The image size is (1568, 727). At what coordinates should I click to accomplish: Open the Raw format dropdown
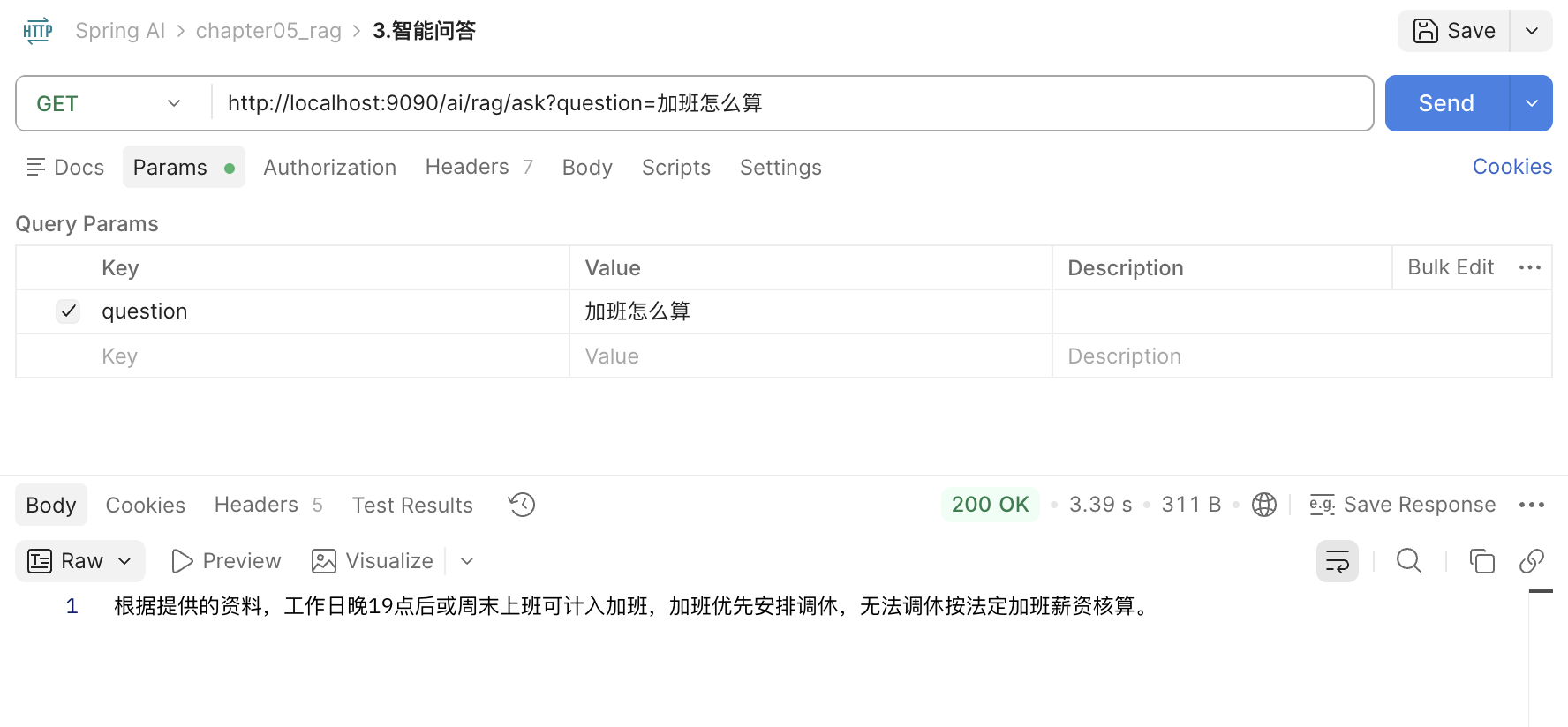(x=80, y=561)
